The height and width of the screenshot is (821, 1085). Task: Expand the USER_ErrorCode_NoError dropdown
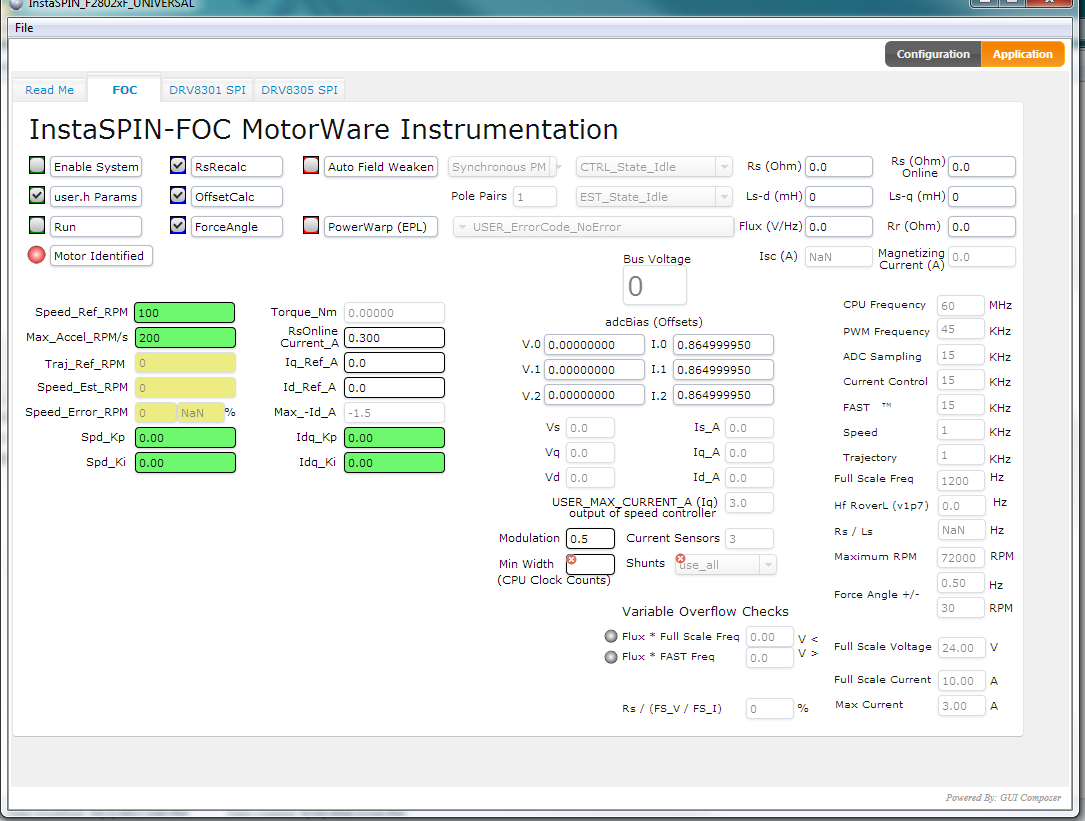pyautogui.click(x=593, y=226)
